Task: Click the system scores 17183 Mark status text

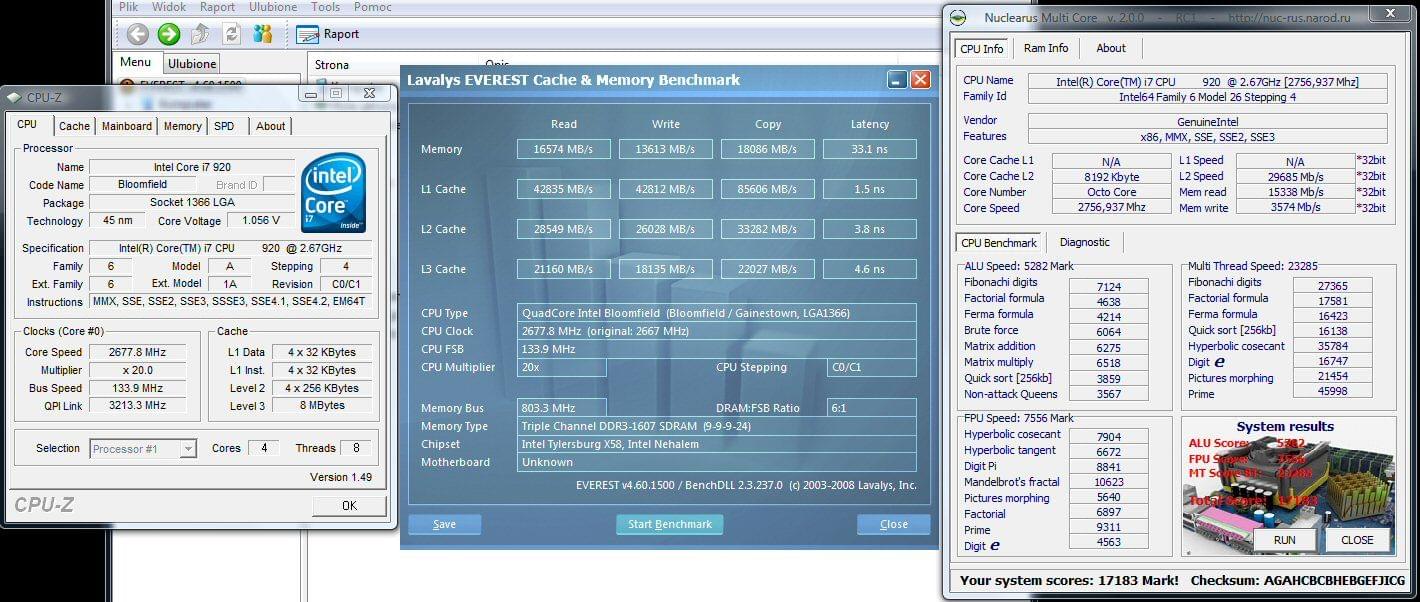Action: point(1069,580)
